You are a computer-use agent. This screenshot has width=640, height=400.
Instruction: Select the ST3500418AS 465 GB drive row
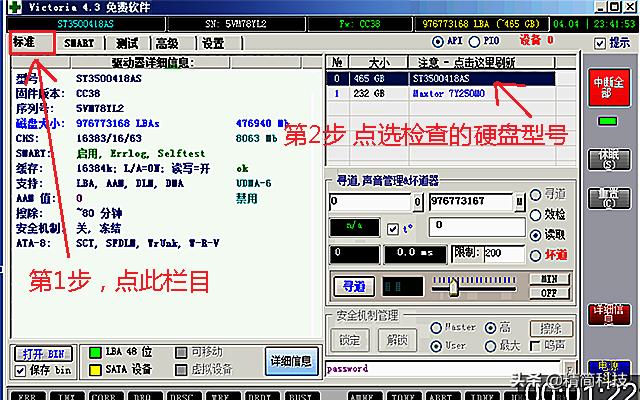coord(441,78)
